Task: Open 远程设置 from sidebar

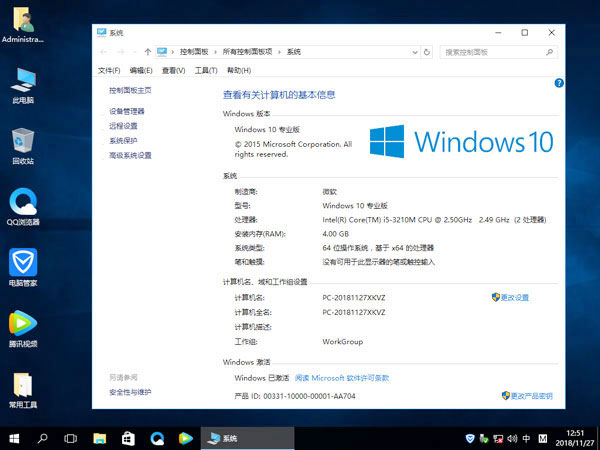Action: 123,126
